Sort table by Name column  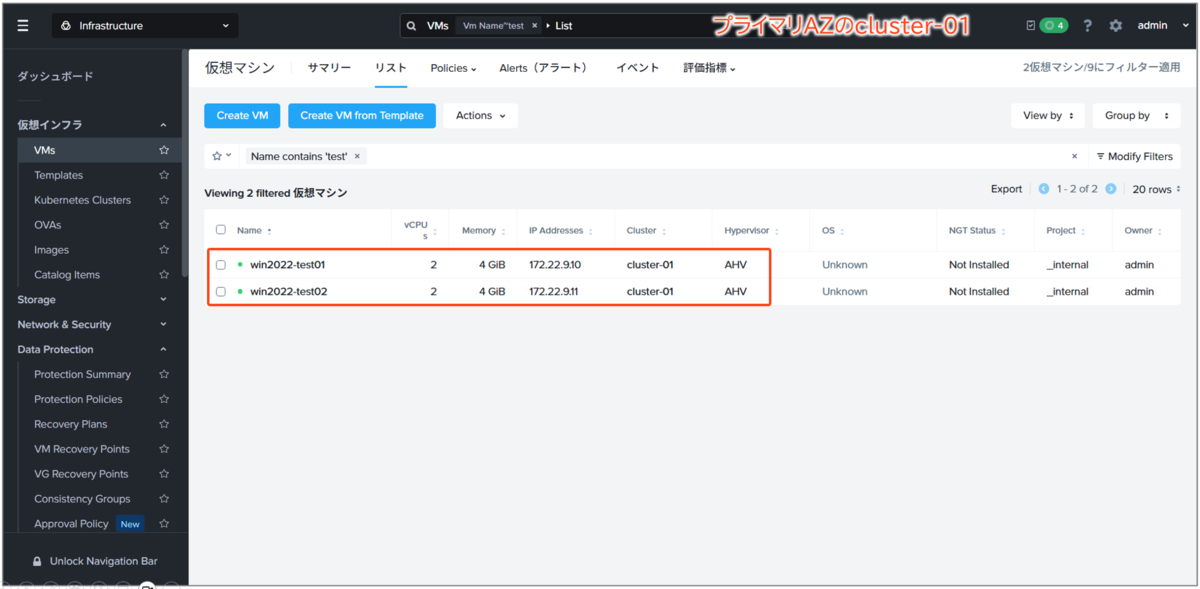click(254, 230)
